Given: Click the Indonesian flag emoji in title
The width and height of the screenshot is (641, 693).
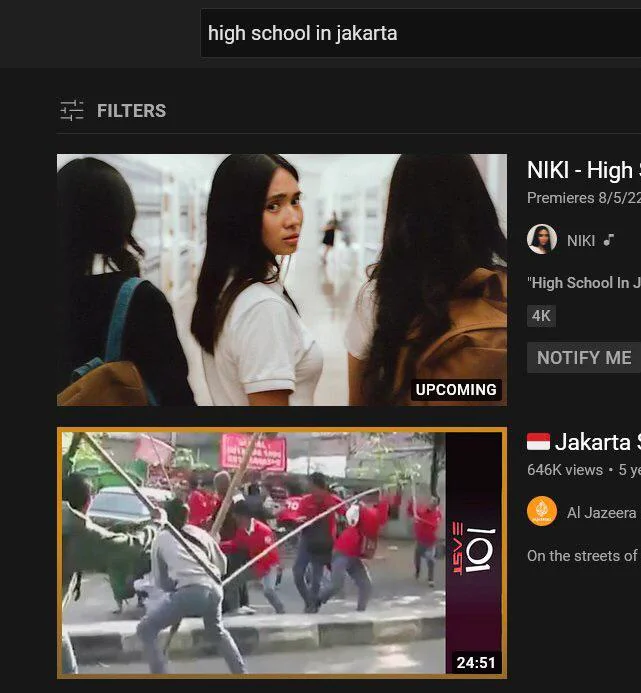Looking at the screenshot, I should pyautogui.click(x=538, y=442).
